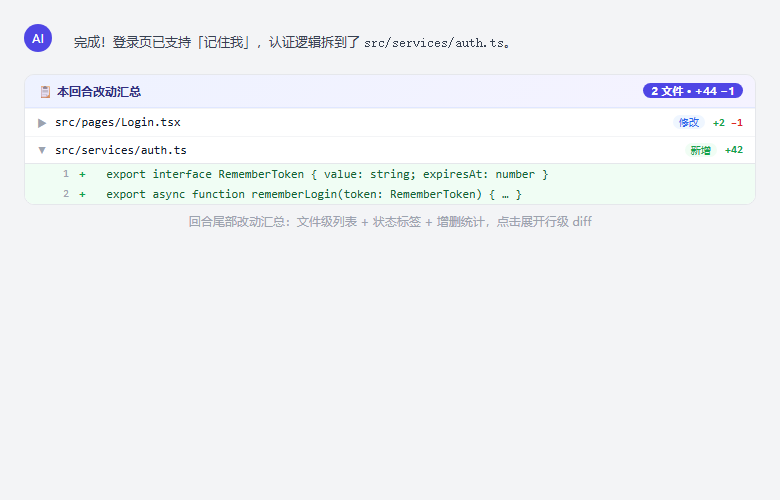Click line number 2 in the diff
Image resolution: width=780 pixels, height=500 pixels.
coord(66,194)
